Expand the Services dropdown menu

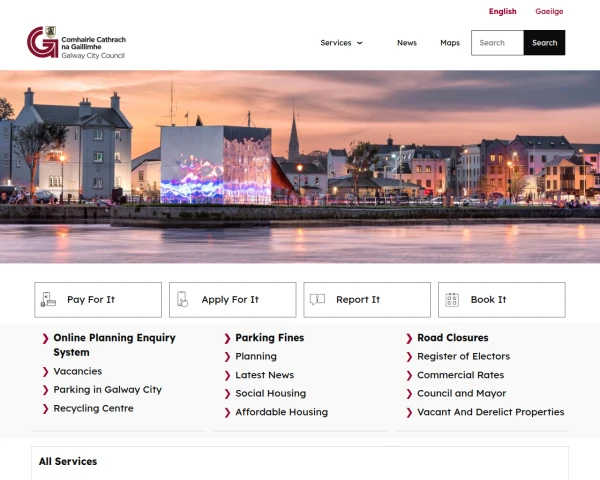point(341,43)
